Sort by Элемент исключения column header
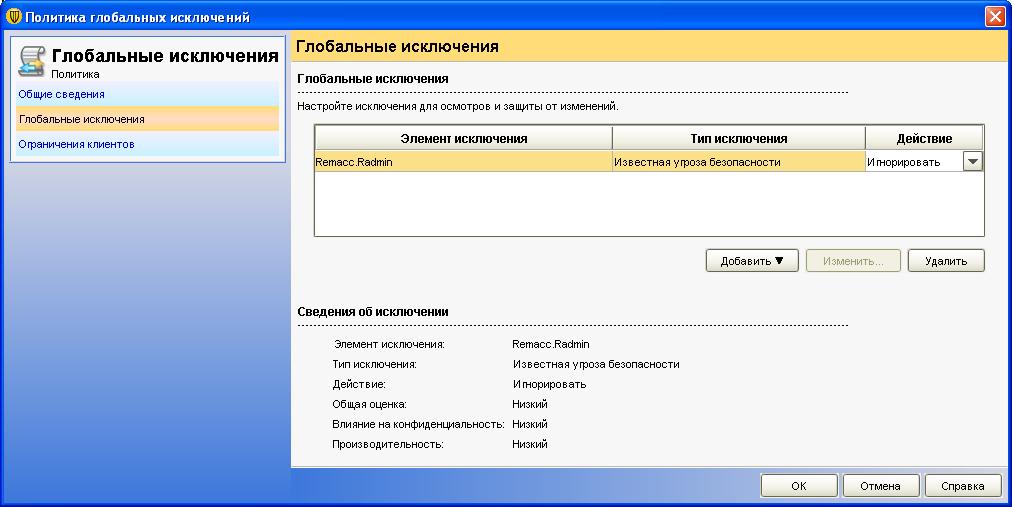The height and width of the screenshot is (507, 1012). pyautogui.click(x=463, y=138)
